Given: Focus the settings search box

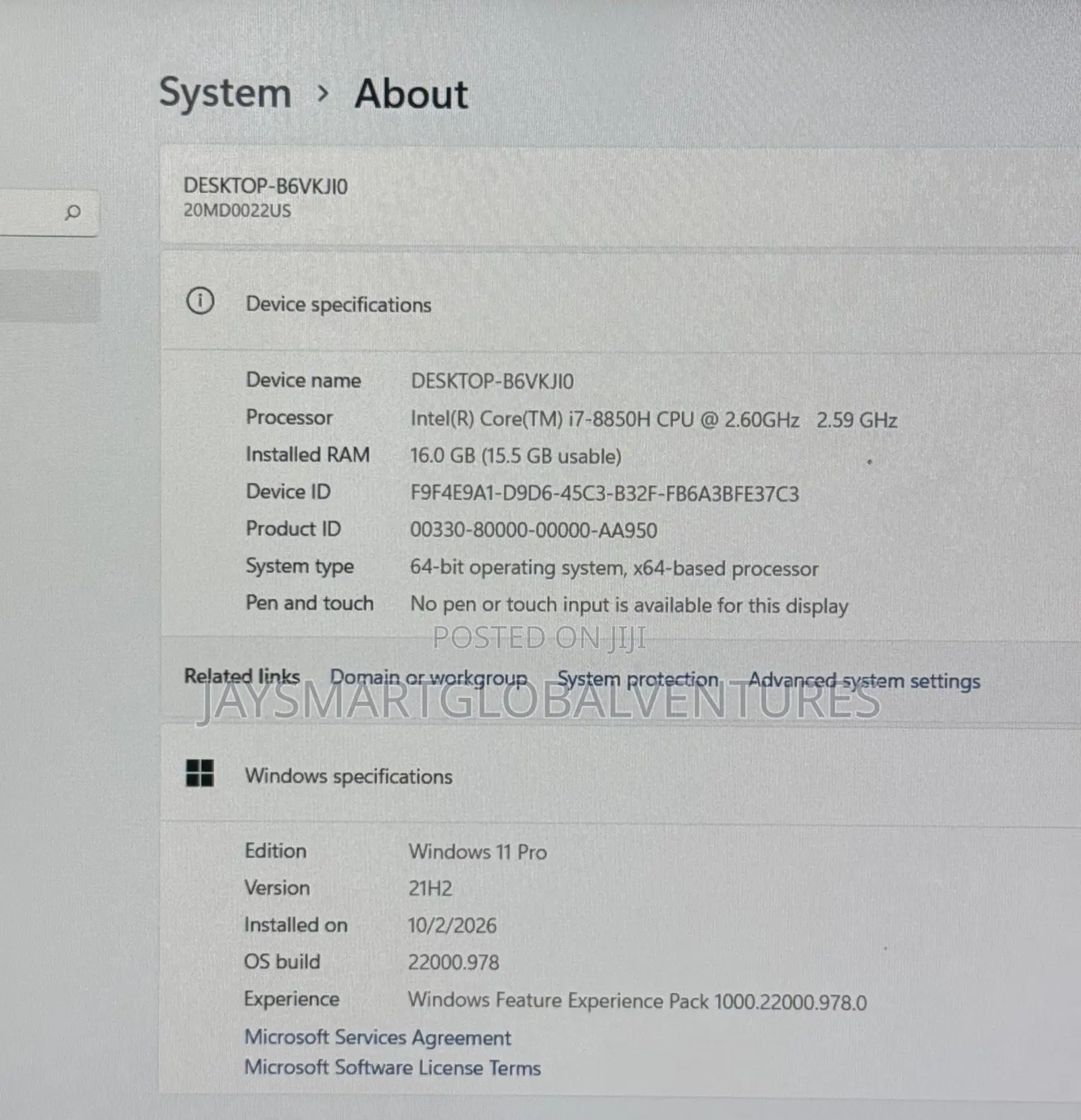Looking at the screenshot, I should pos(49,213).
